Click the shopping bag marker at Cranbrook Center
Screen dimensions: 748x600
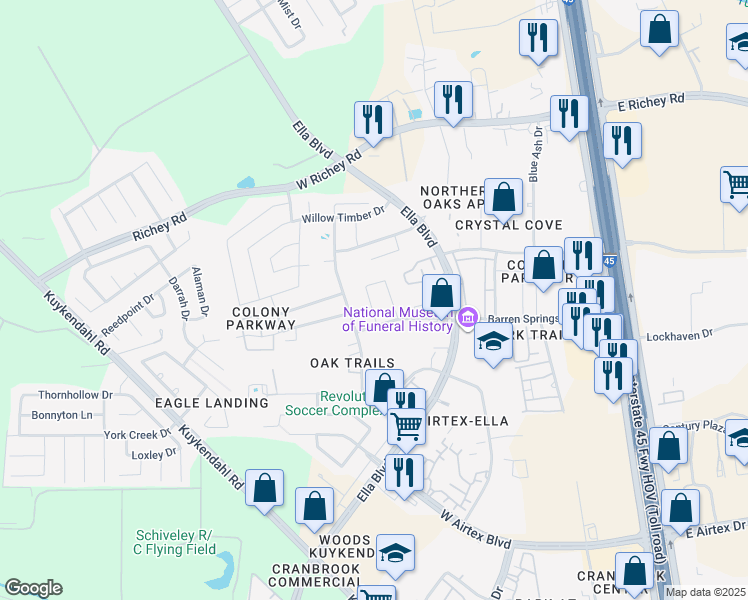[634, 572]
